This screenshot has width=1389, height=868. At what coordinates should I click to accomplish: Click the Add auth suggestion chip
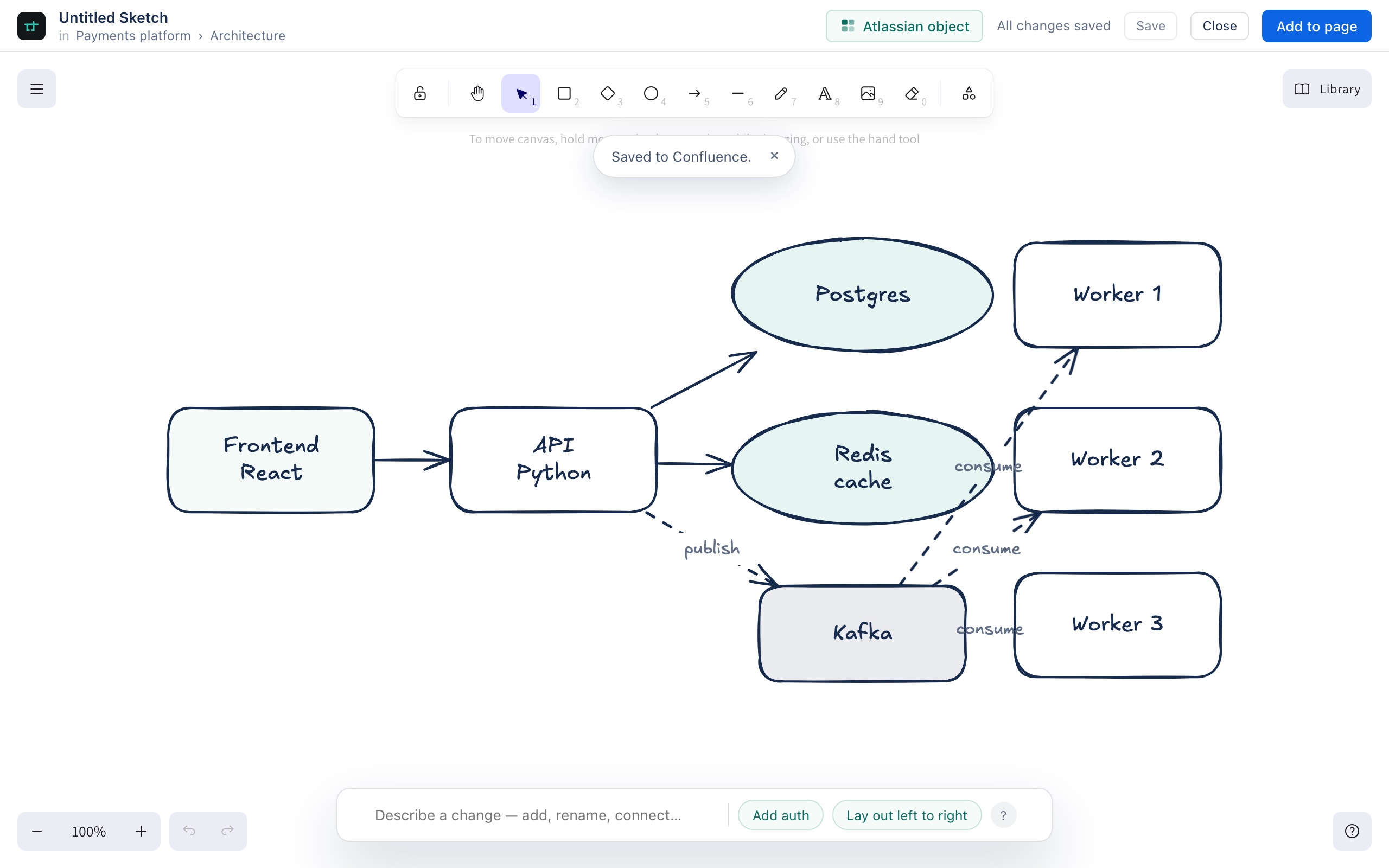point(781,815)
